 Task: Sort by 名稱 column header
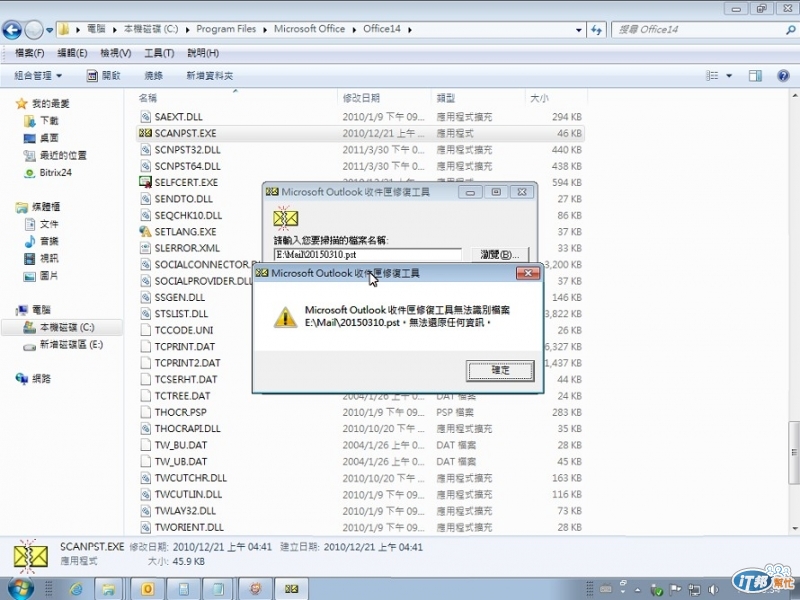[147, 97]
